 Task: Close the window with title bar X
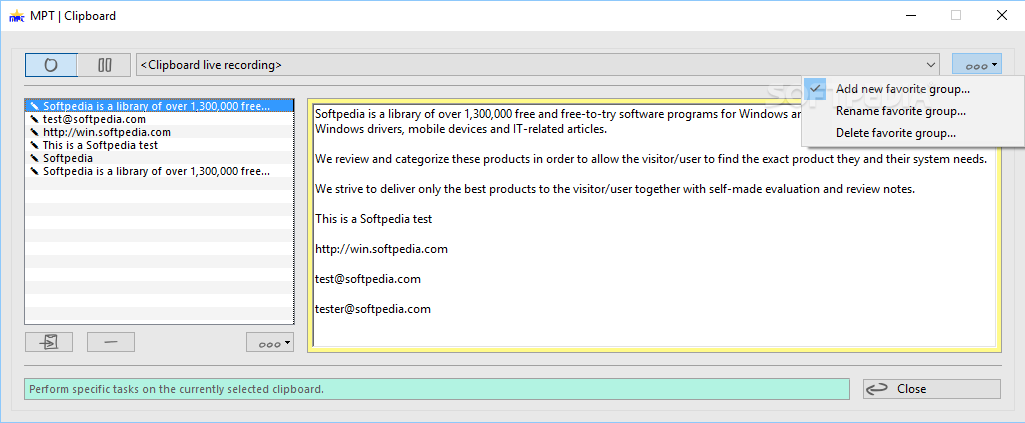click(1001, 16)
